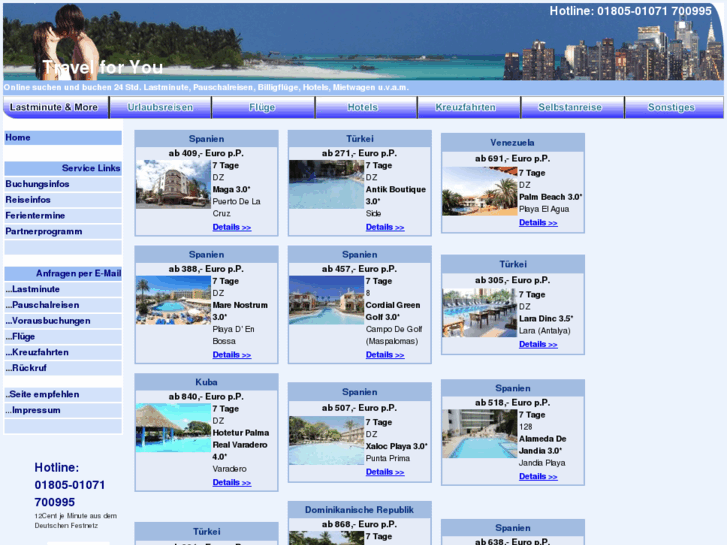Request a callback via ...Rückruf

pyautogui.click(x=63, y=368)
